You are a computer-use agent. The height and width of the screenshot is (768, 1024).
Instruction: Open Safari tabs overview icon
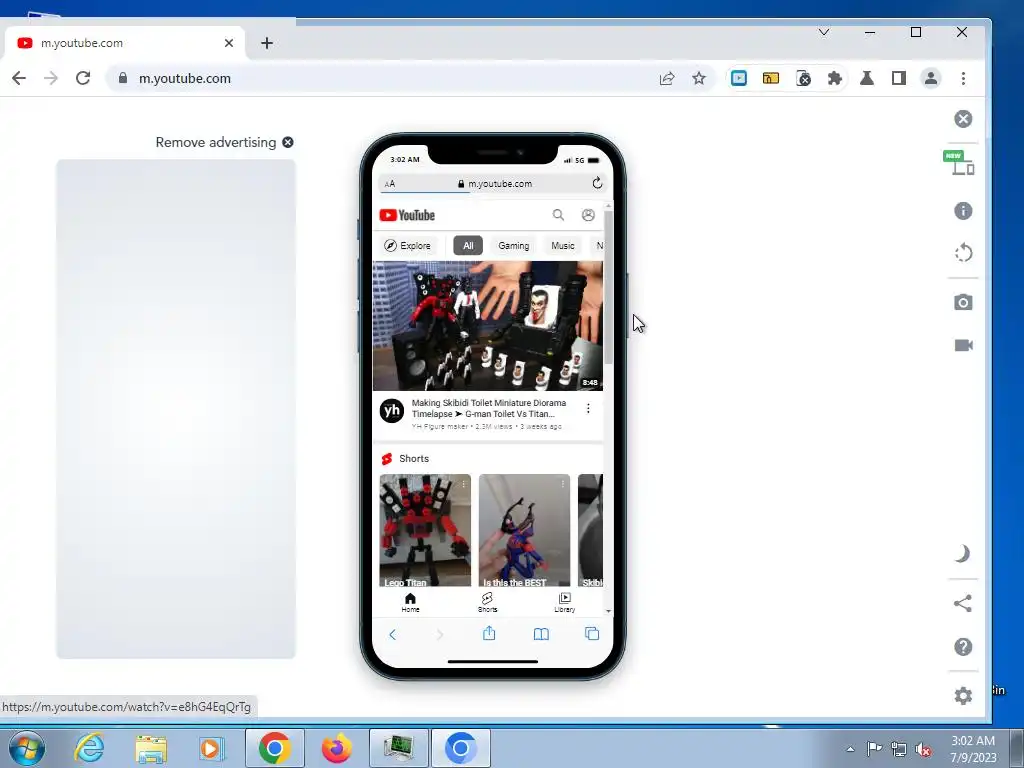coord(592,633)
